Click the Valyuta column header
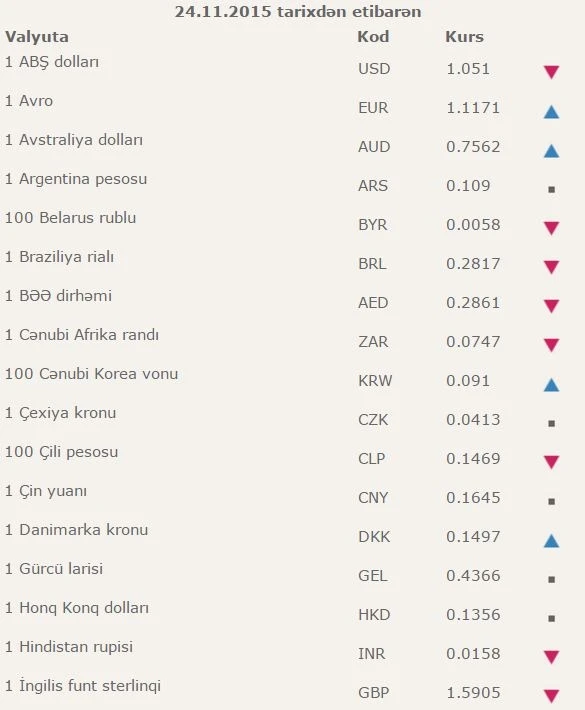Screen dimensions: 585x710 [x=37, y=37]
